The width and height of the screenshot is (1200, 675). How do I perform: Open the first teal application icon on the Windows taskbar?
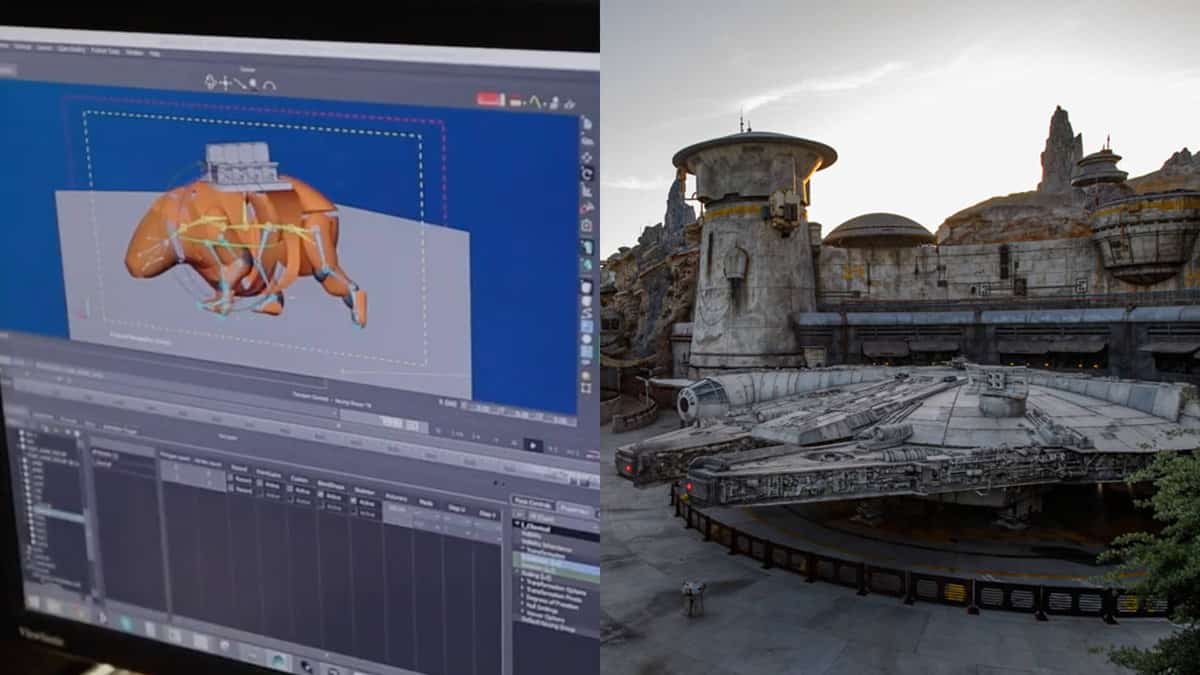pyautogui.click(x=125, y=623)
